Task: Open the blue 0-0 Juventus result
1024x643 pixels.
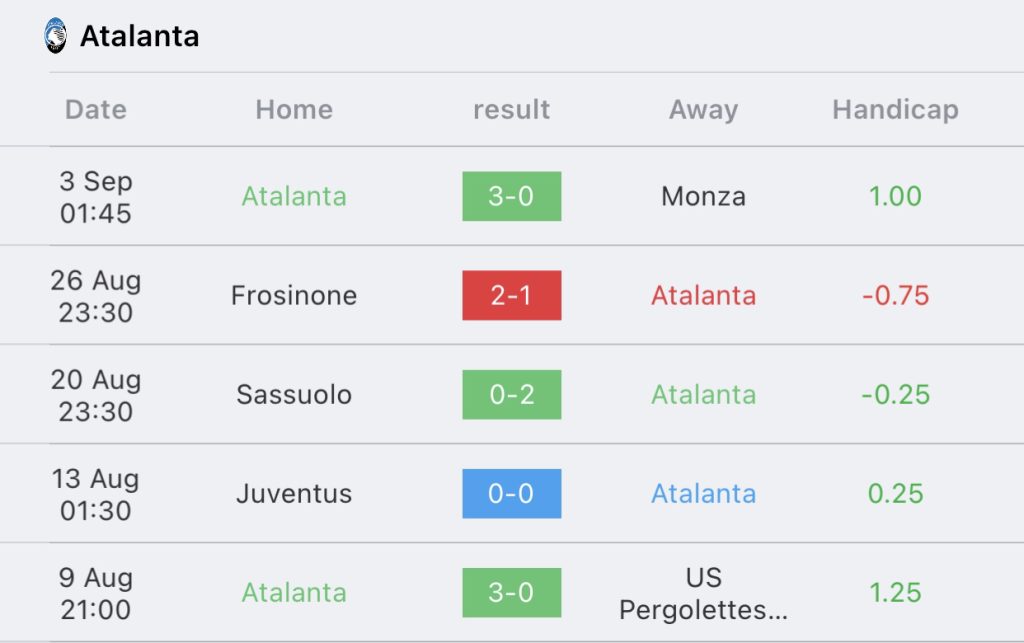Action: 511,494
